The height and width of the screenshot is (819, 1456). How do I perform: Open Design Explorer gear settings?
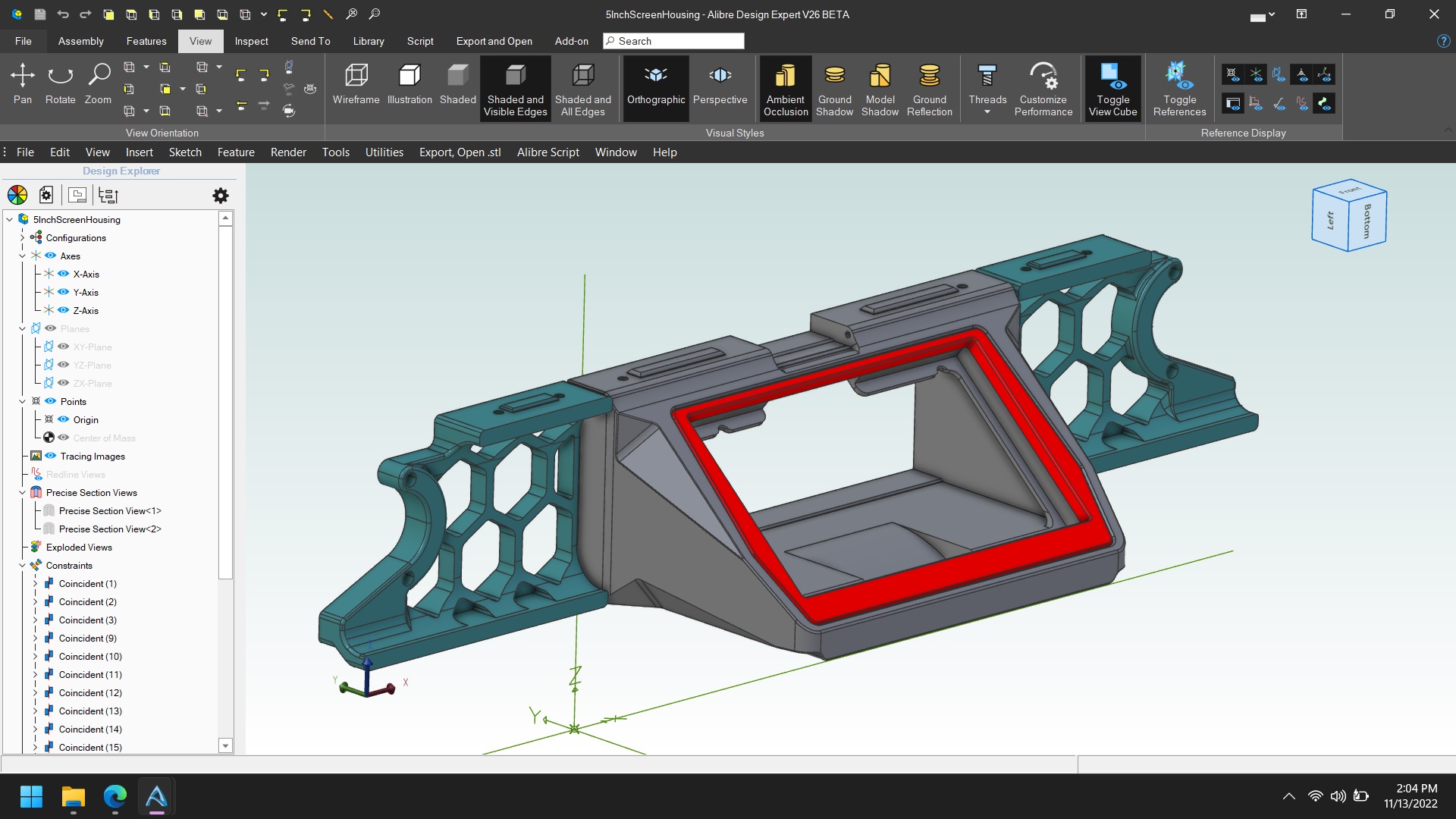point(221,196)
